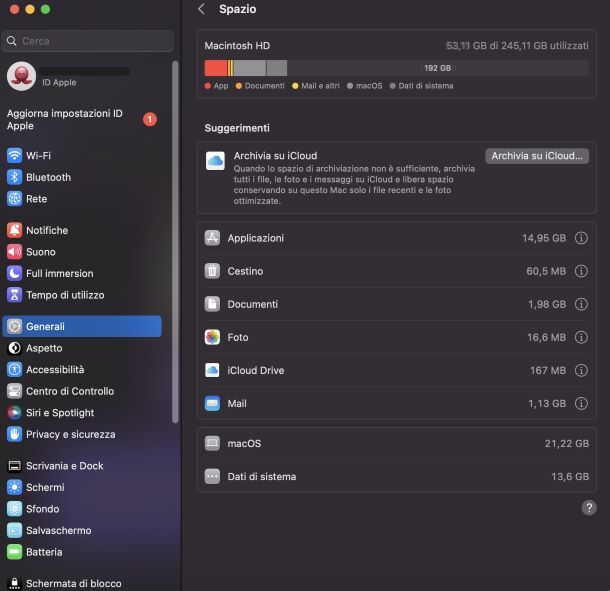Viewport: 610px width, 591px height.
Task: Click the Full immersion moon icon
Action: pos(14,273)
